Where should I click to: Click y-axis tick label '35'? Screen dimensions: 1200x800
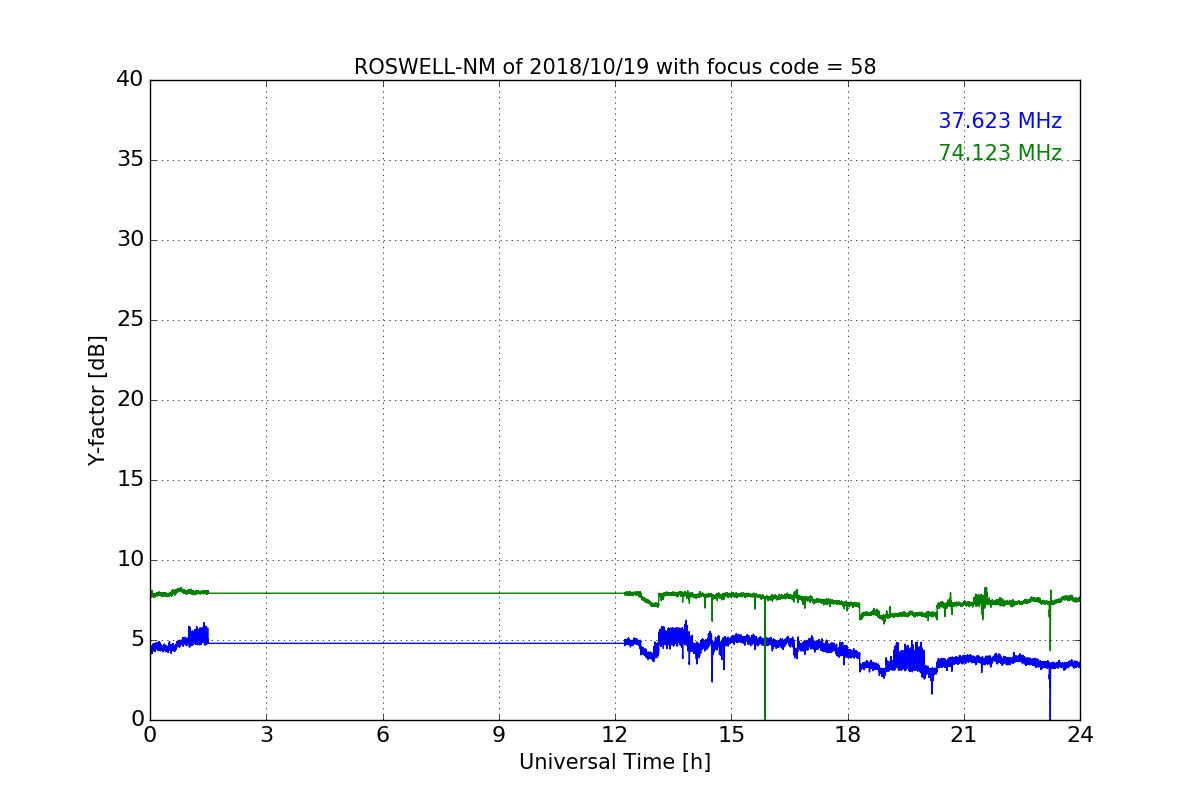click(x=129, y=160)
